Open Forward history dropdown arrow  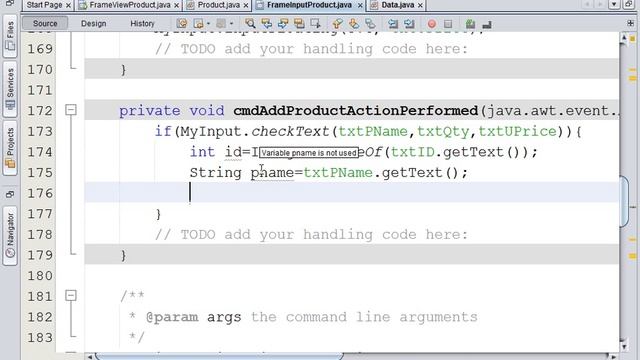tap(231, 24)
